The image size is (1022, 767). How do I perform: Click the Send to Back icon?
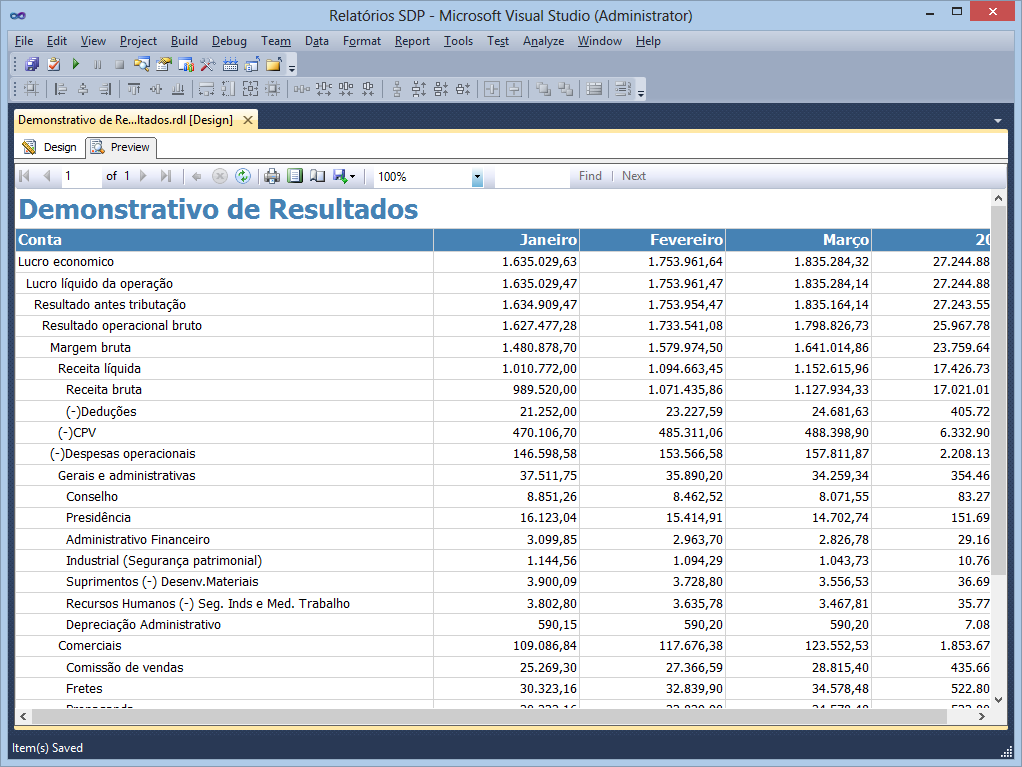[x=565, y=89]
